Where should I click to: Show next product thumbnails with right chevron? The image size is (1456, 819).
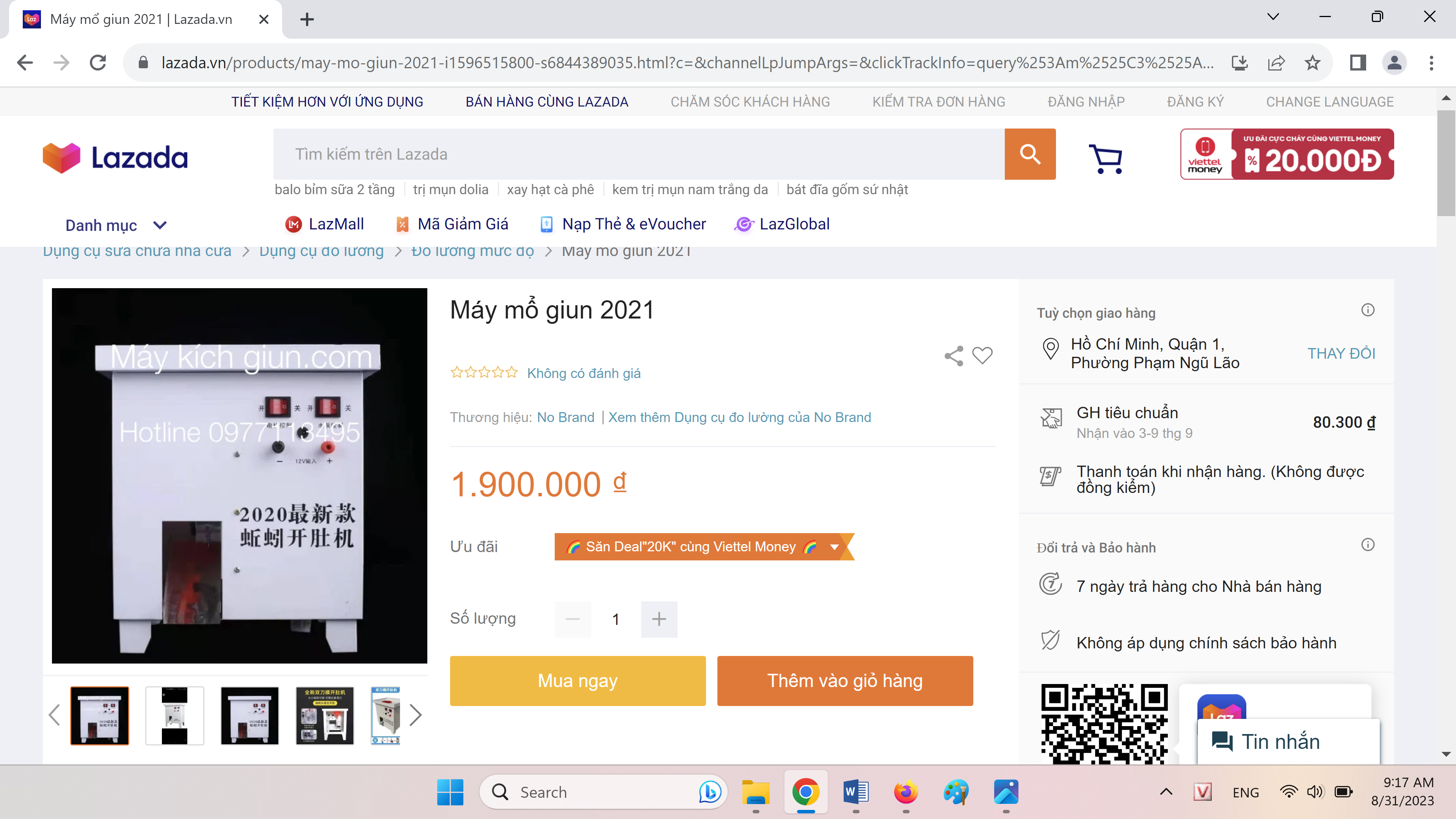click(416, 715)
